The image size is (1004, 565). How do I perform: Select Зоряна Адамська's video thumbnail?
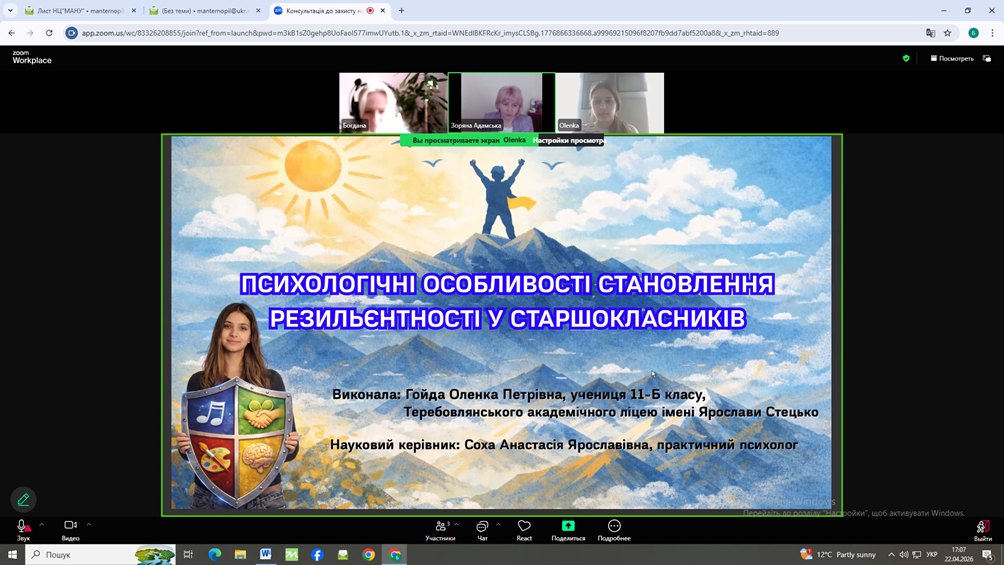(x=501, y=102)
